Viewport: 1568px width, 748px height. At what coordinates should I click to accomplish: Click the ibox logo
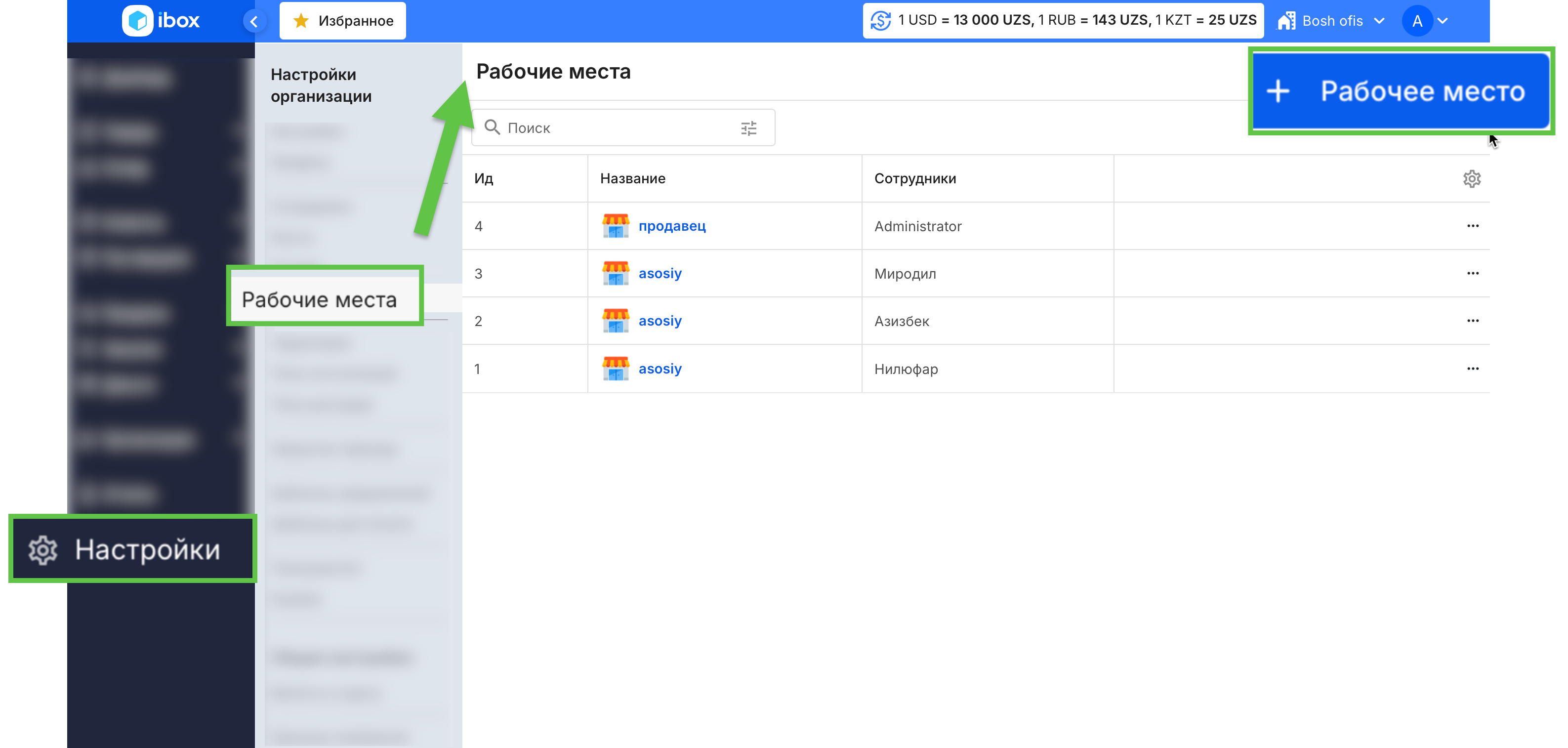161,21
